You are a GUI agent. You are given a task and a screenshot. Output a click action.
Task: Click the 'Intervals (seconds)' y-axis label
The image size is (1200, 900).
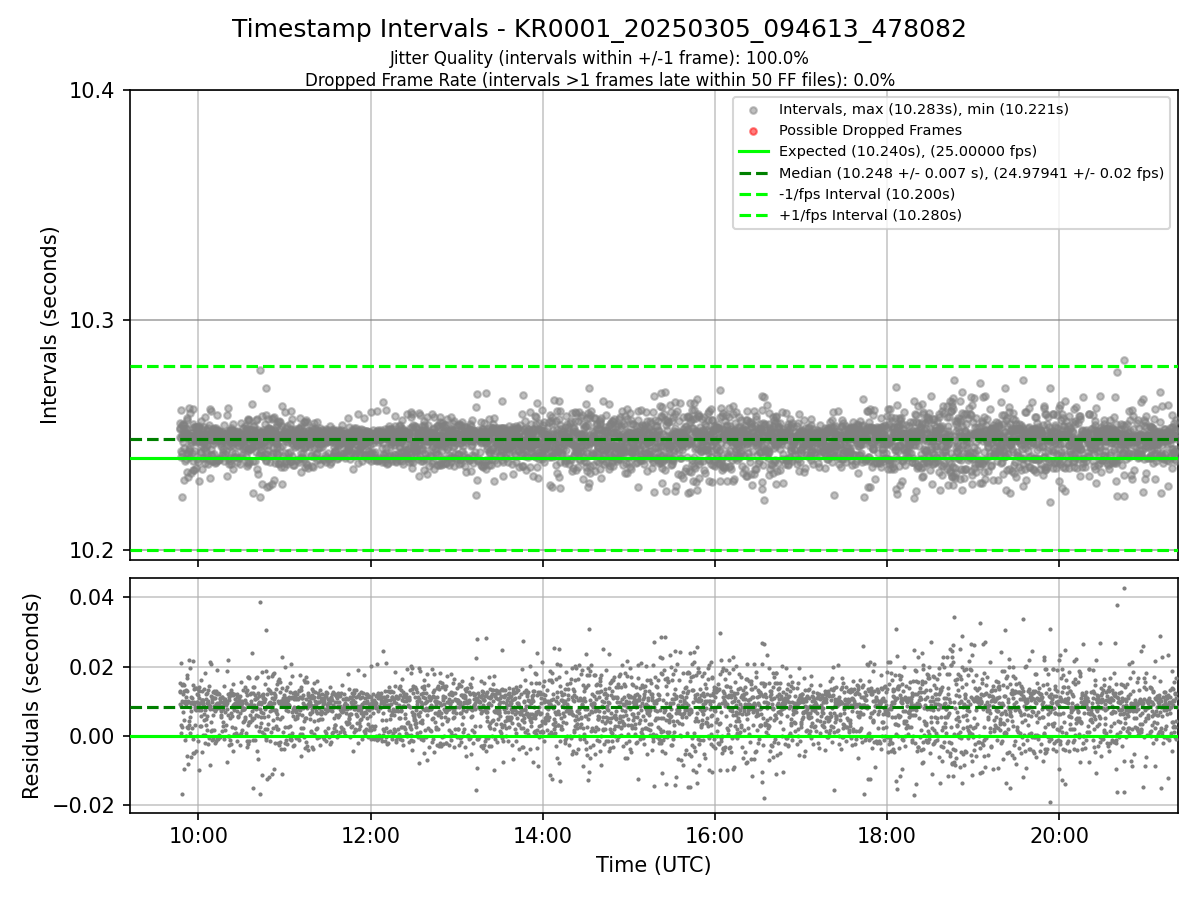pyautogui.click(x=50, y=325)
